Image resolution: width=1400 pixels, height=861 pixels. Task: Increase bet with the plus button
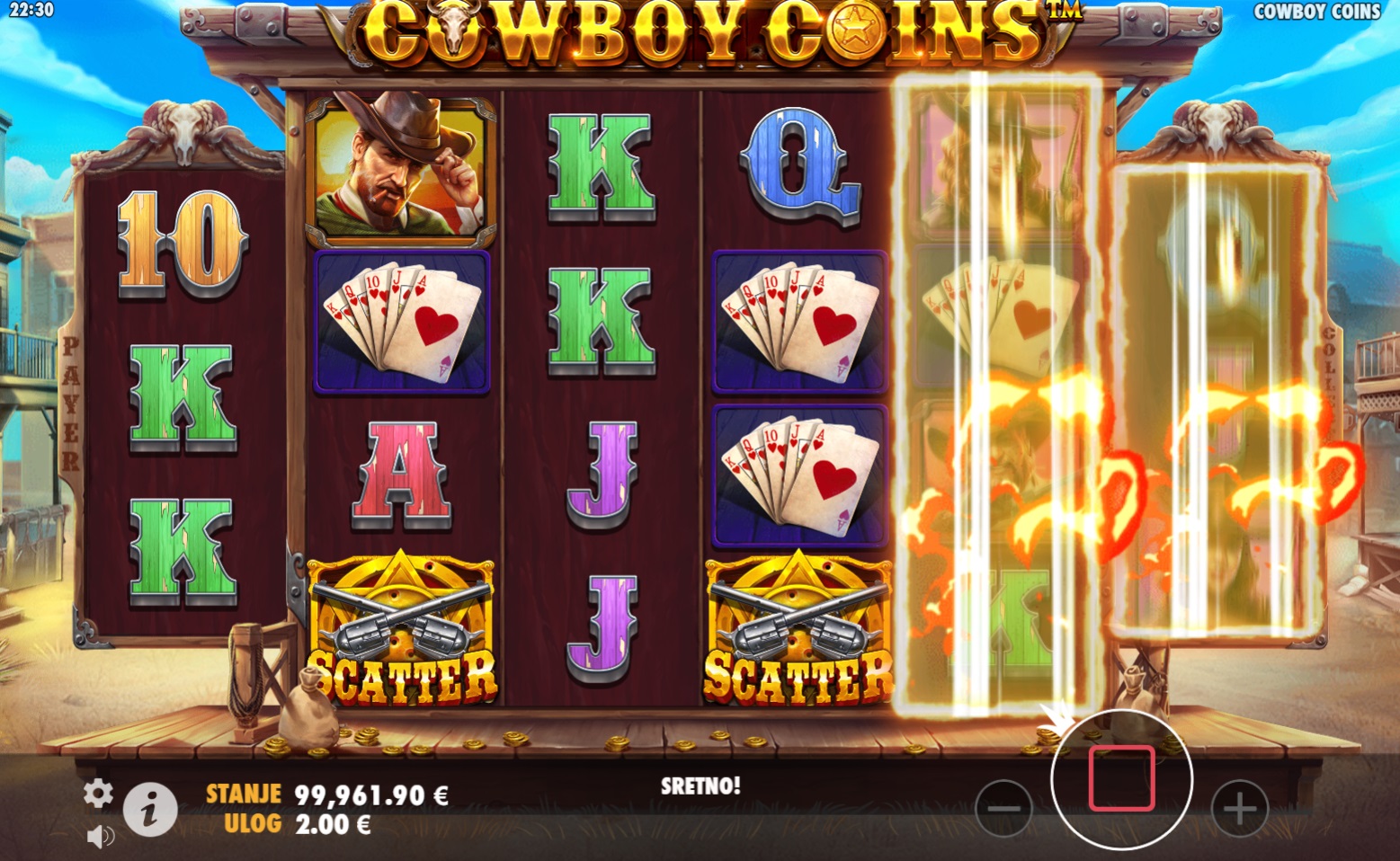[x=1239, y=808]
